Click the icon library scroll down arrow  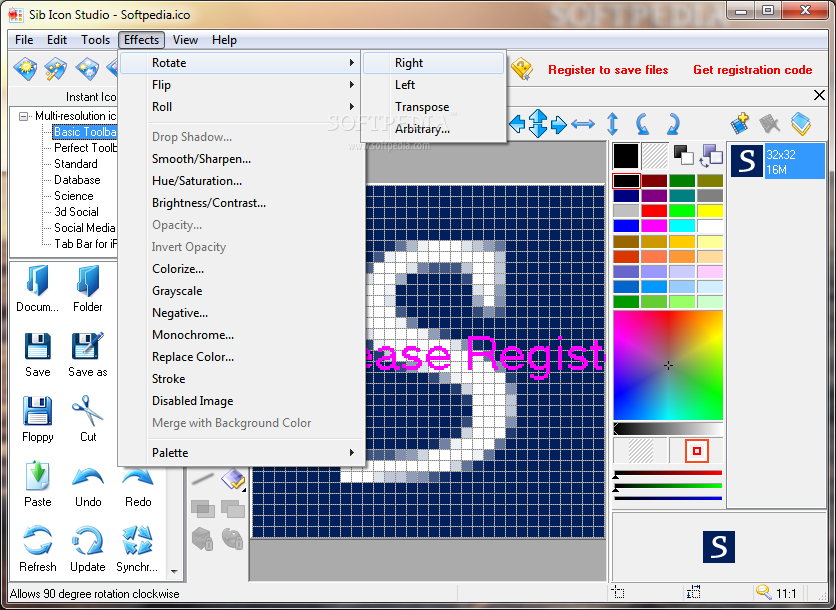coord(174,571)
